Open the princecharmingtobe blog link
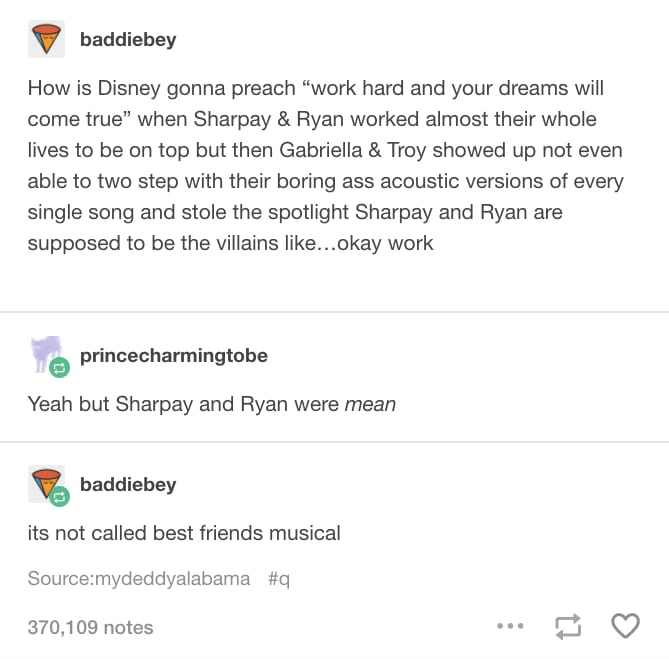 click(x=174, y=356)
